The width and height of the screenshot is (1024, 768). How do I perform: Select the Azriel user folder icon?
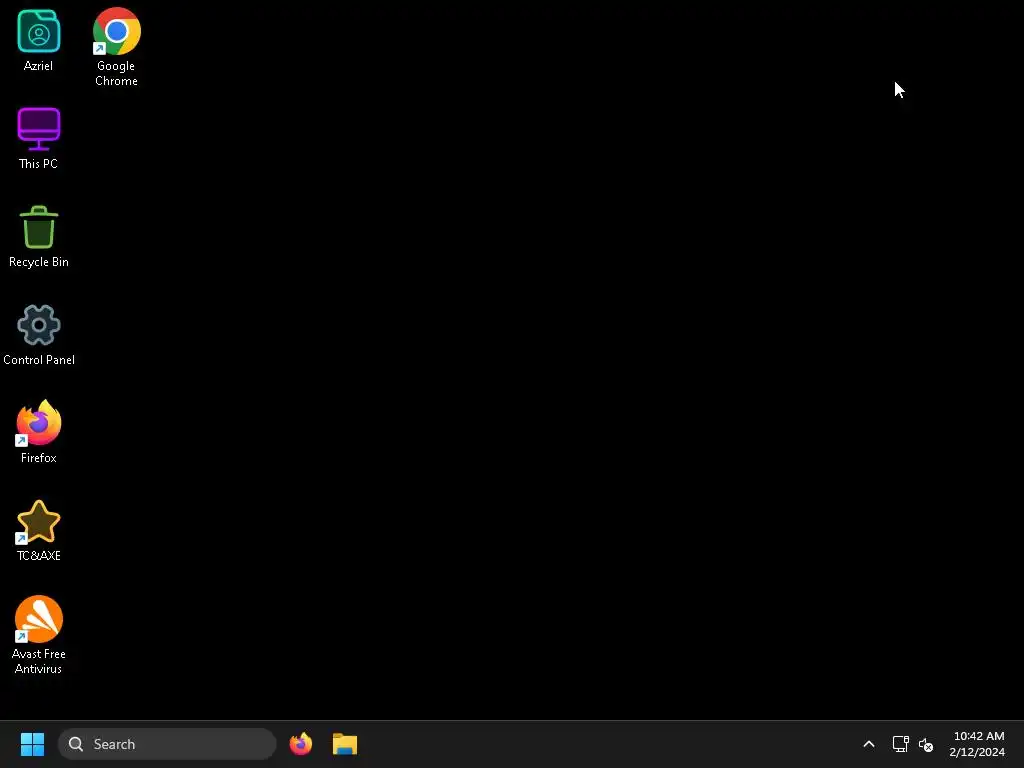[x=39, y=31]
